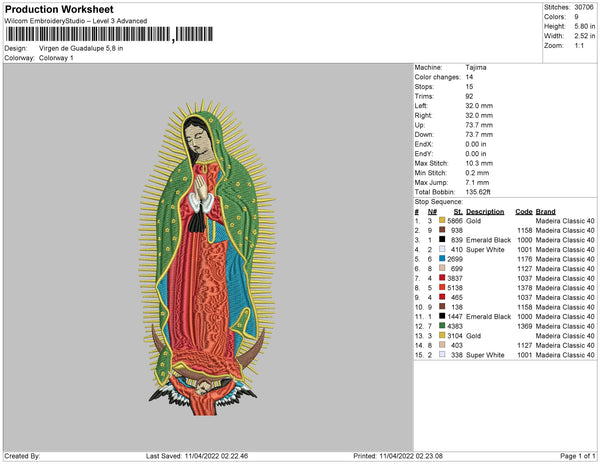Image resolution: width=600 pixels, height=464 pixels.
Task: Click the Production Worksheet title
Action: [59, 10]
